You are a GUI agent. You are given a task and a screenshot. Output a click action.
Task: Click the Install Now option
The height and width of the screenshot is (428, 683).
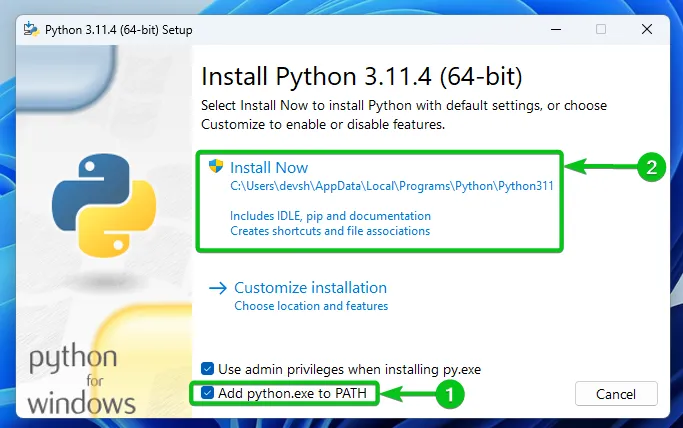pos(379,201)
